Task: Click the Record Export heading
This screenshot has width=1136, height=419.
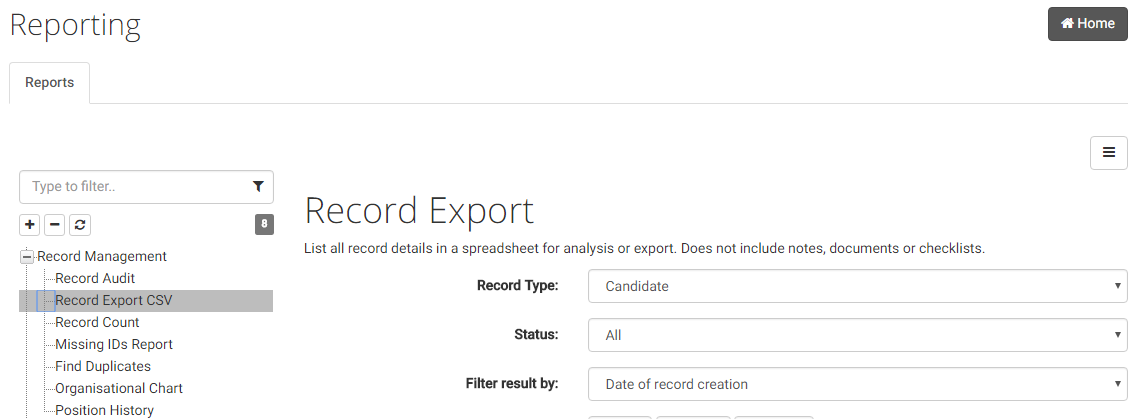Action: coord(419,211)
